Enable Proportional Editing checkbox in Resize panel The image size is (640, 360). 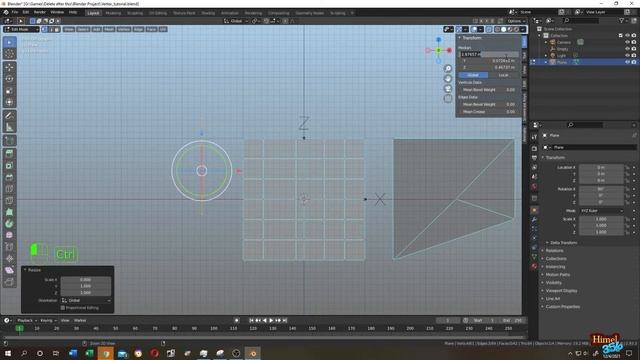click(x=63, y=308)
